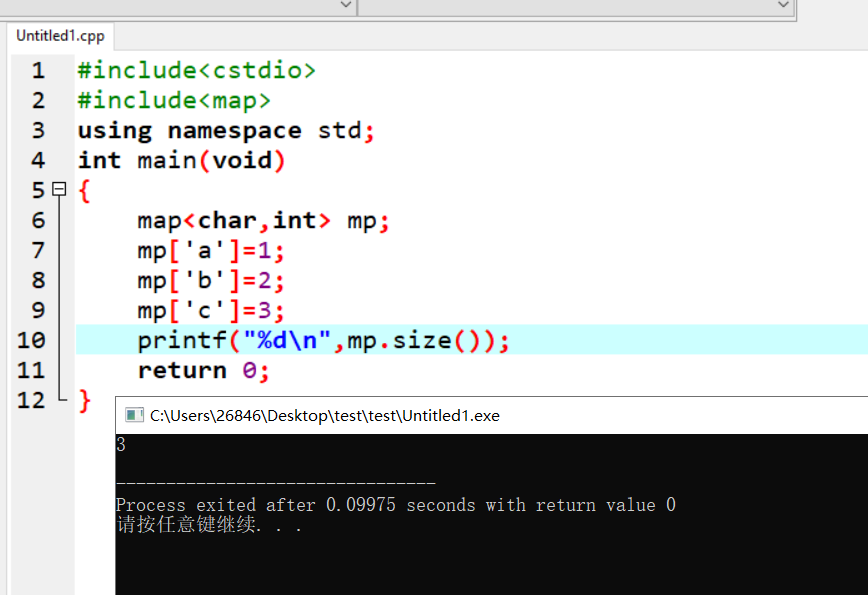
Task: Open the Untitled1.cpp editor tab
Action: tap(60, 36)
